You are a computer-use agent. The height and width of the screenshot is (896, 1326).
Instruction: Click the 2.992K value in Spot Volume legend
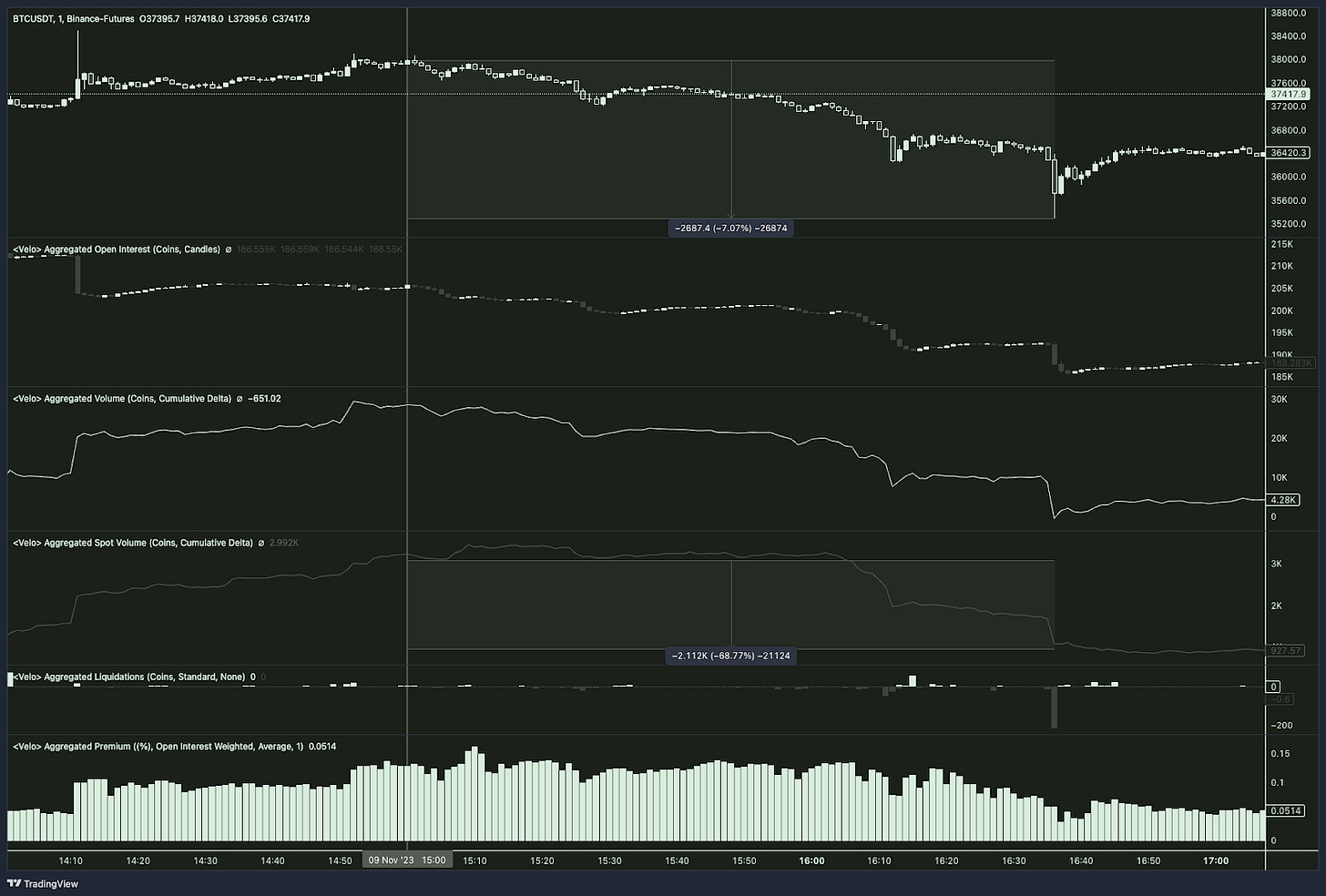tap(284, 543)
